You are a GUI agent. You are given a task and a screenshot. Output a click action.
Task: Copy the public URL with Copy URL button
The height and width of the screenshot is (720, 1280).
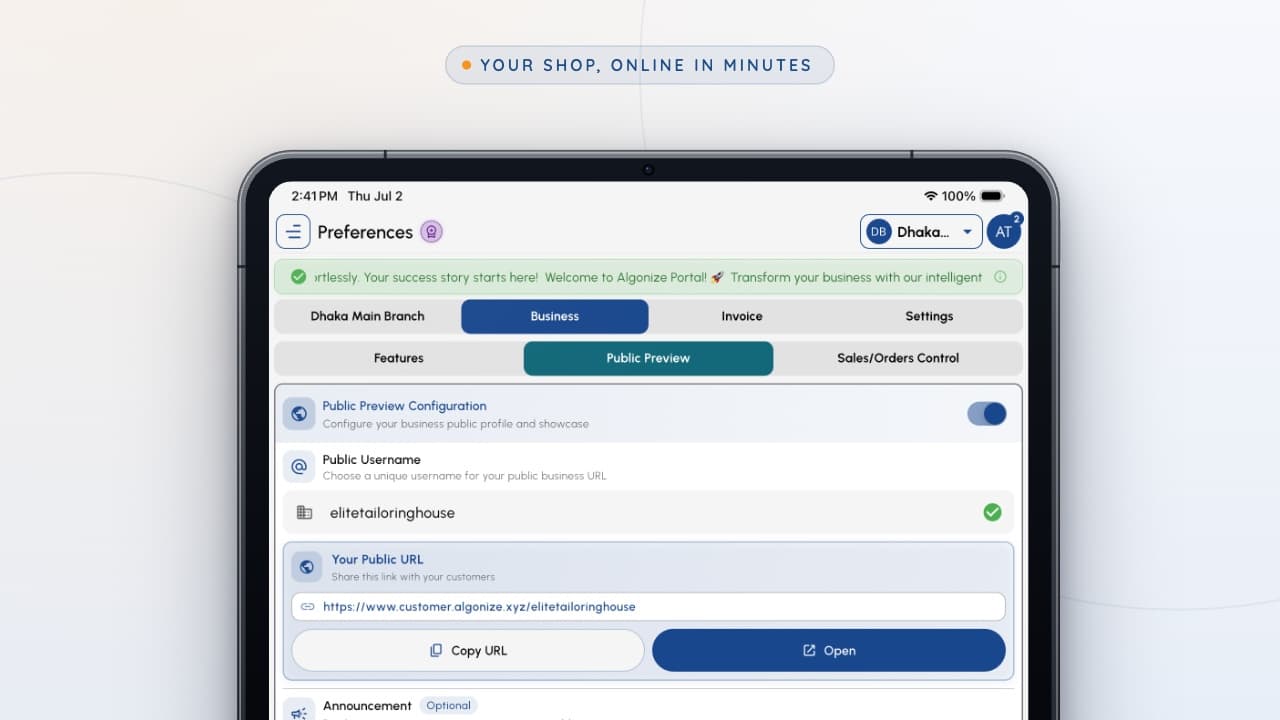pyautogui.click(x=468, y=650)
